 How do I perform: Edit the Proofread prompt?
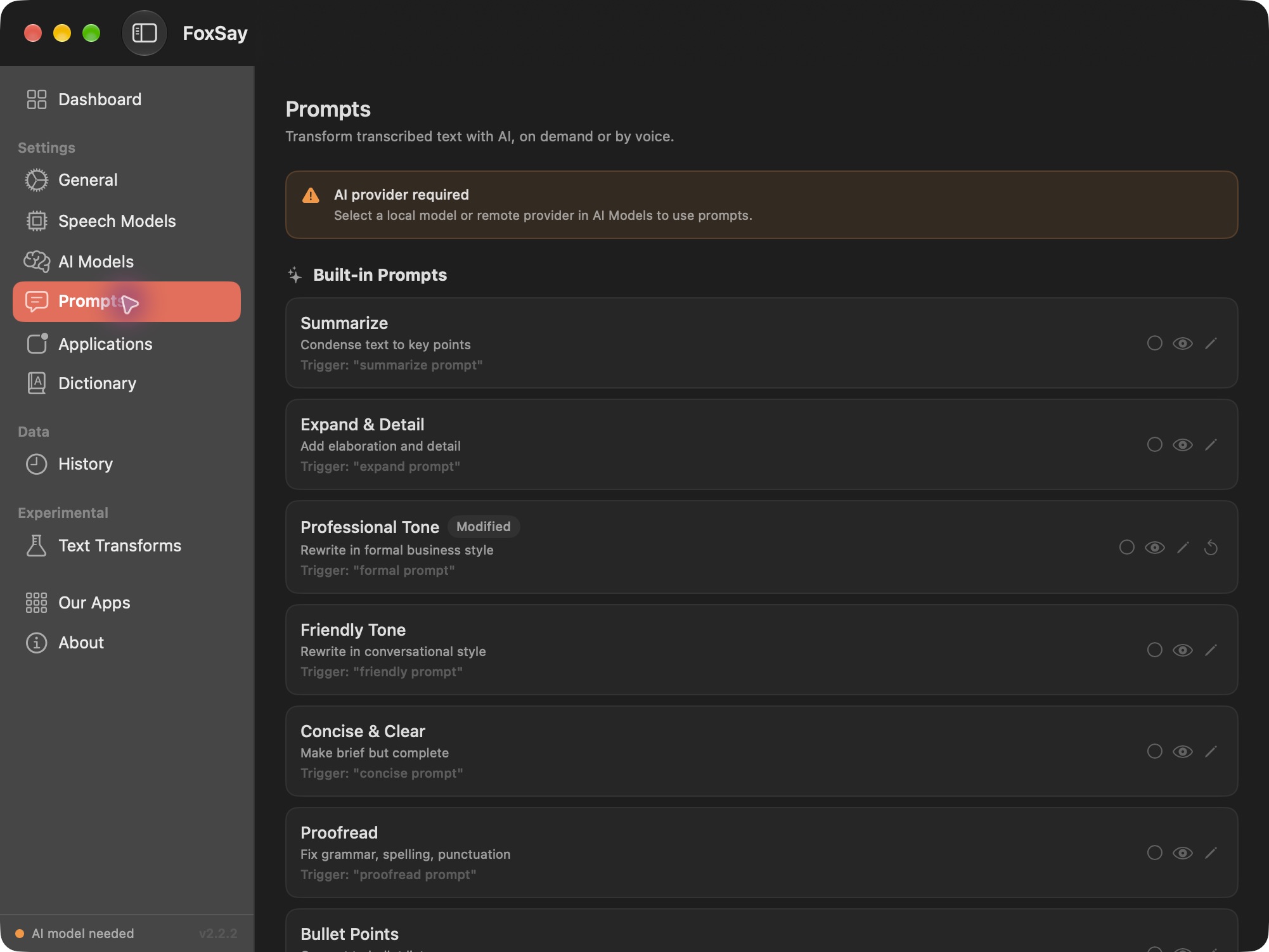(1211, 853)
